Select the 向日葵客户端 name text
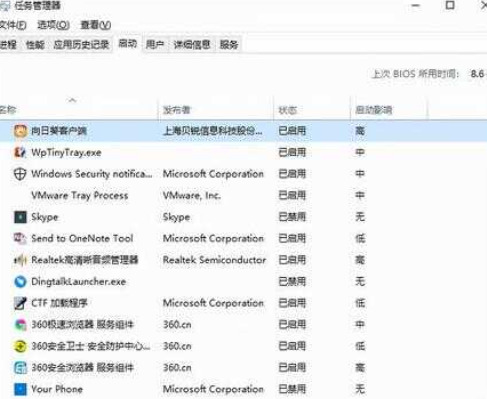The image size is (487, 399). (59, 131)
